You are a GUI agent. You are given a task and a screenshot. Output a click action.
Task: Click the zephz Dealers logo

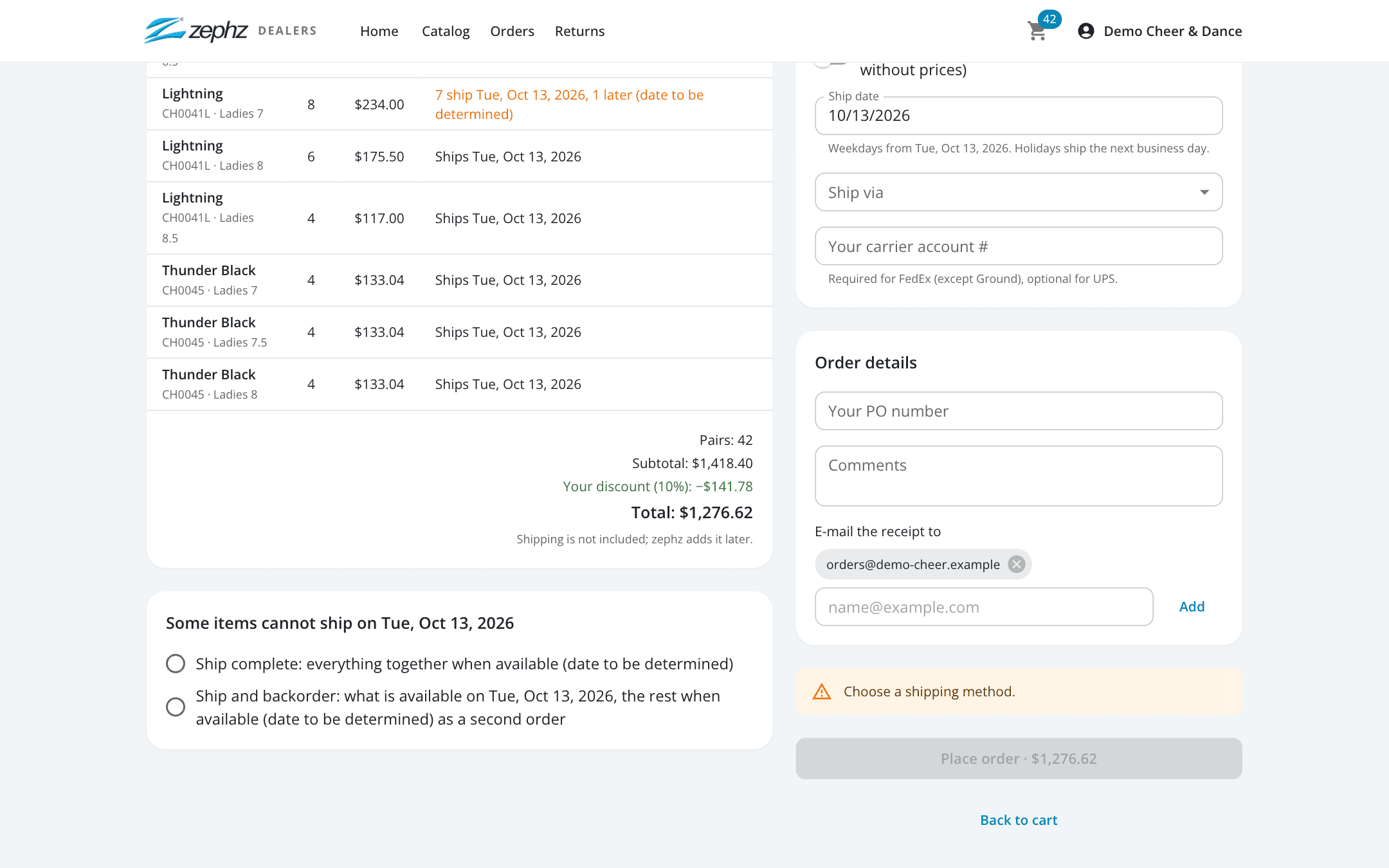[x=230, y=30]
